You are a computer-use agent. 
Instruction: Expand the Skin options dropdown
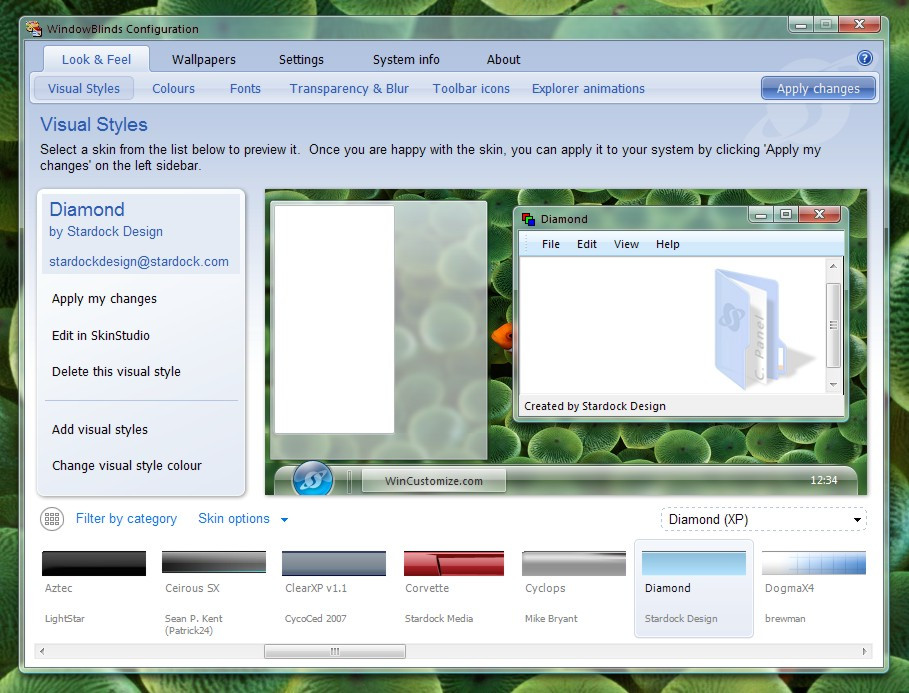coord(243,518)
